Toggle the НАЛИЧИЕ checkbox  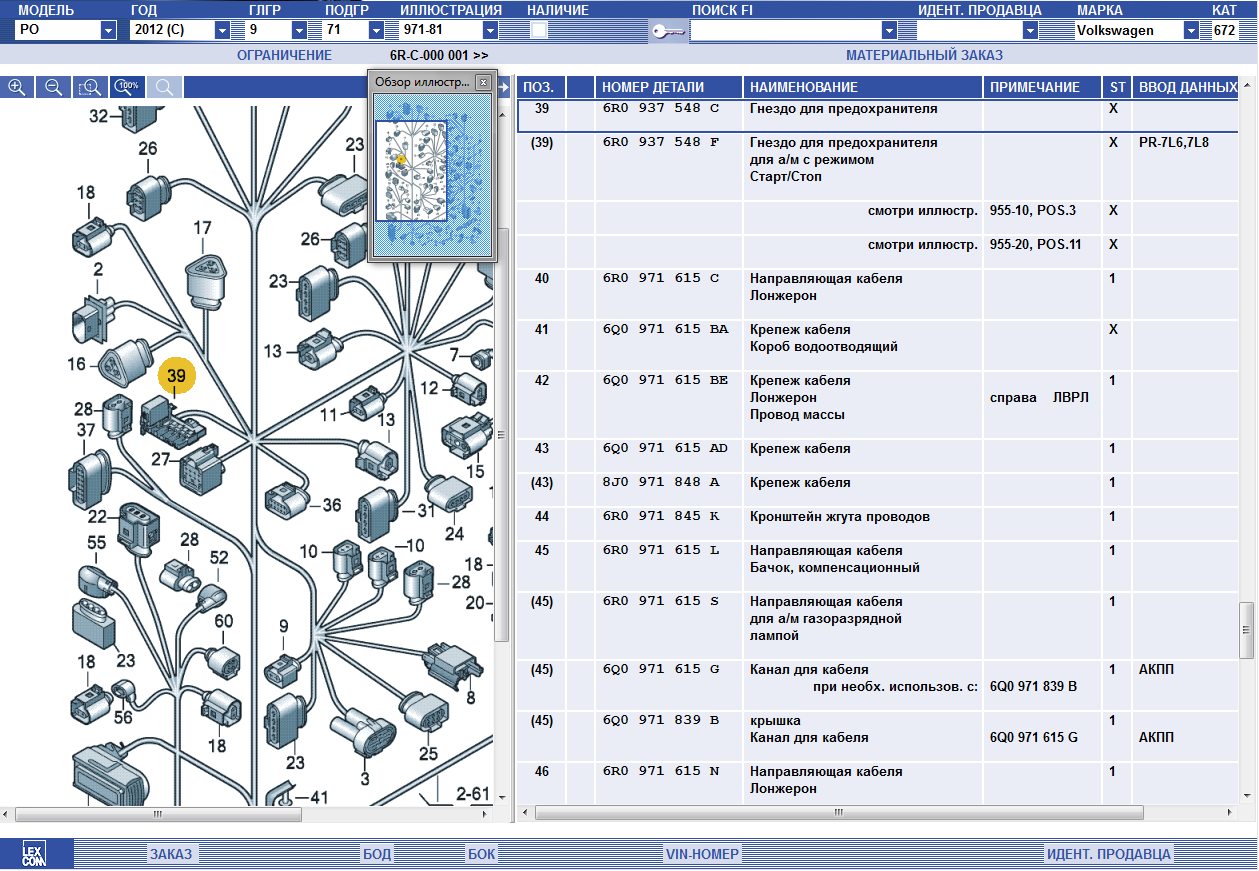click(x=538, y=31)
